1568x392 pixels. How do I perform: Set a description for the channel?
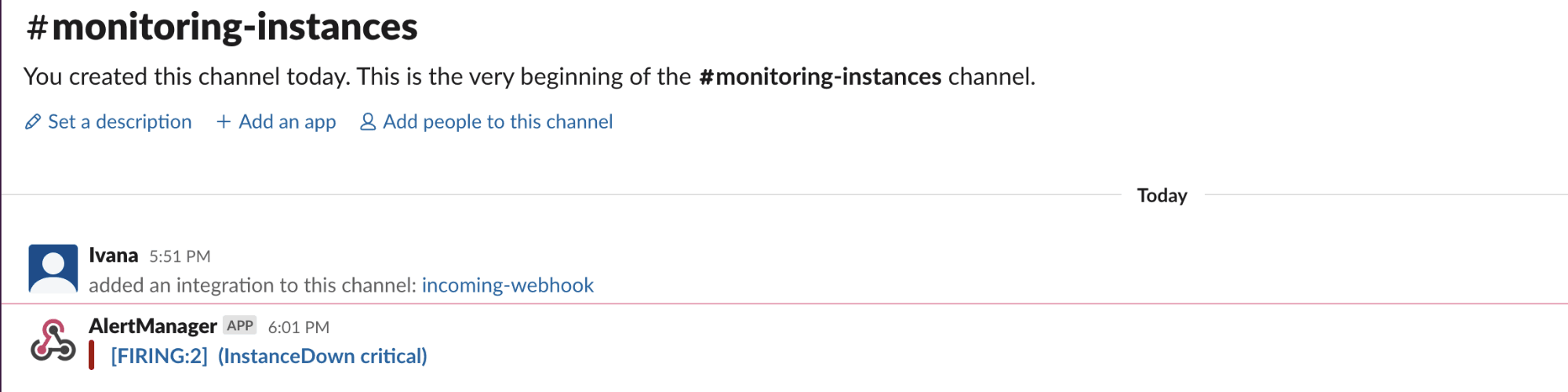pyautogui.click(x=119, y=122)
